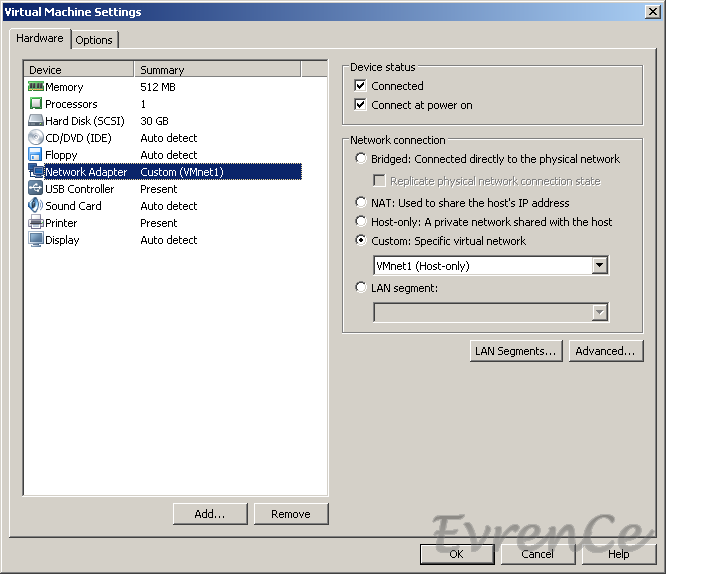713x578 pixels.
Task: Click the Sound Card icon
Action: pyautogui.click(x=35, y=206)
